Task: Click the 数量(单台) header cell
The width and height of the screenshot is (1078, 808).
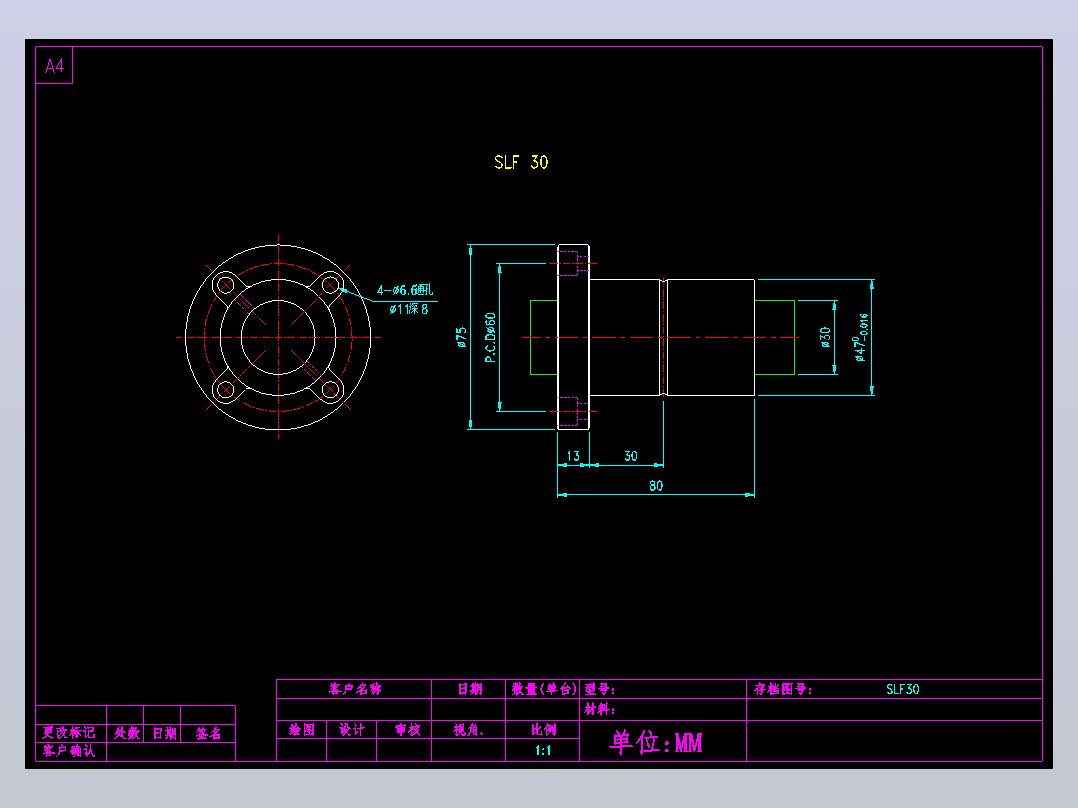Action: (x=542, y=689)
